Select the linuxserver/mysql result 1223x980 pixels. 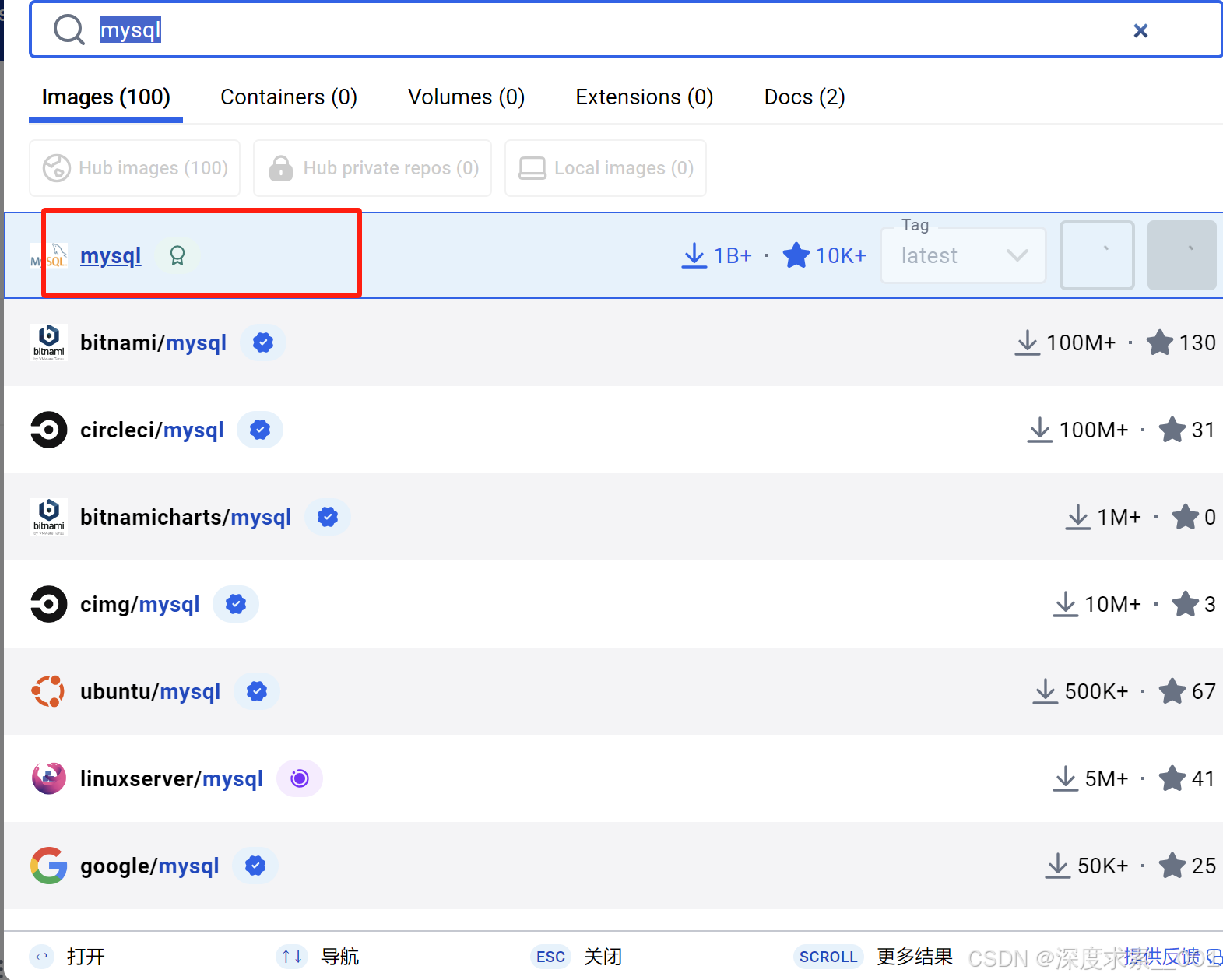click(x=613, y=778)
